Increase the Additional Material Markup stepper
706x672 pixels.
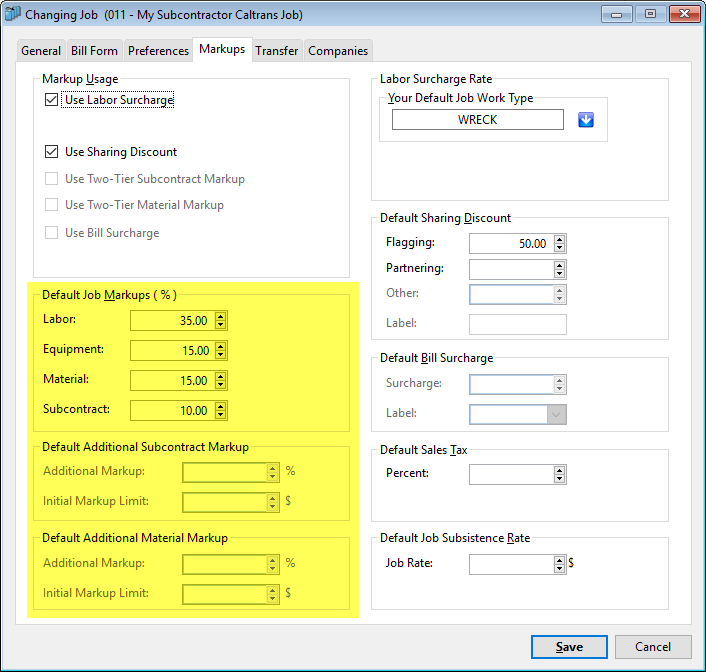pos(272,560)
